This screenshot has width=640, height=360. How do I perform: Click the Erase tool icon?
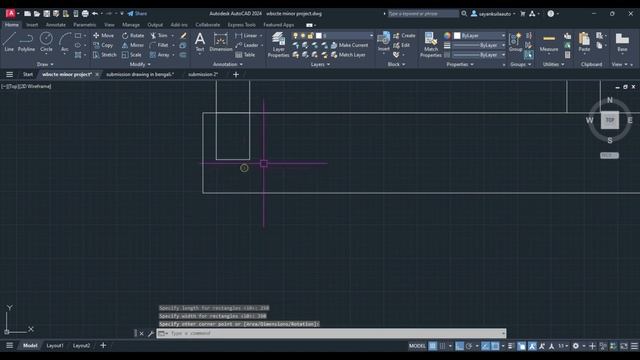(x=183, y=36)
